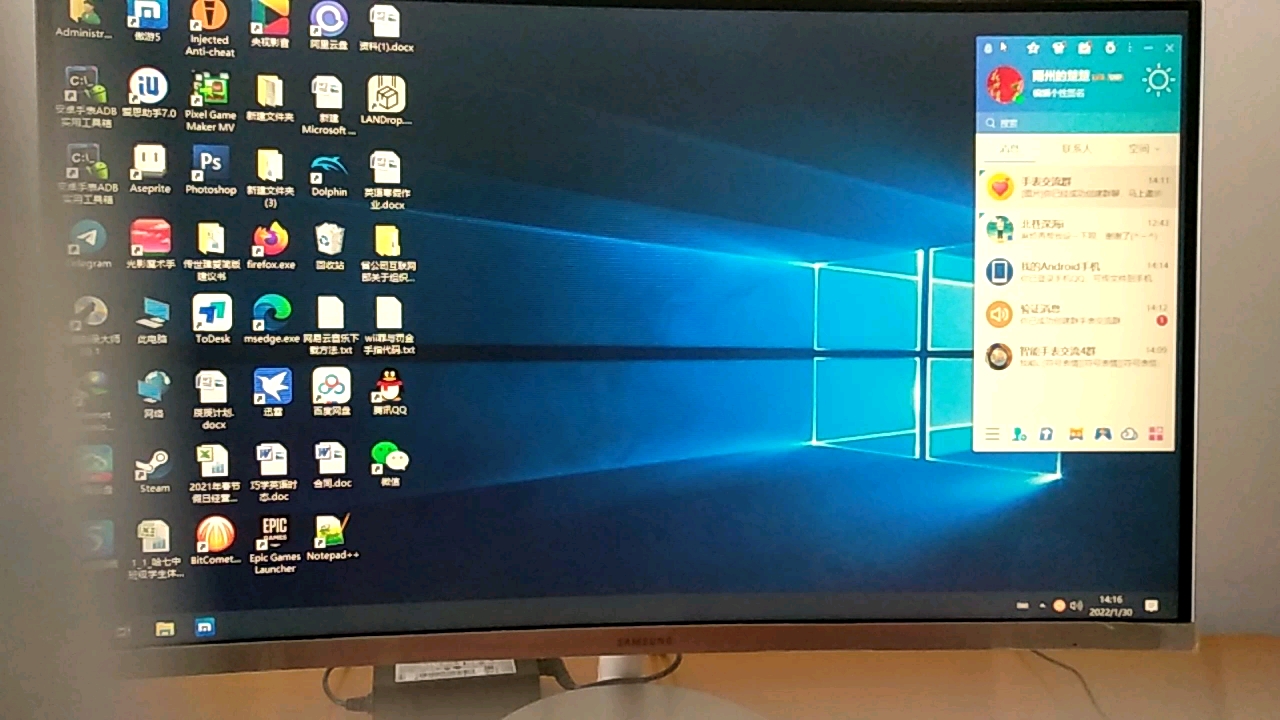The height and width of the screenshot is (720, 1280).
Task: Open File Explorer in the taskbar
Action: point(165,629)
